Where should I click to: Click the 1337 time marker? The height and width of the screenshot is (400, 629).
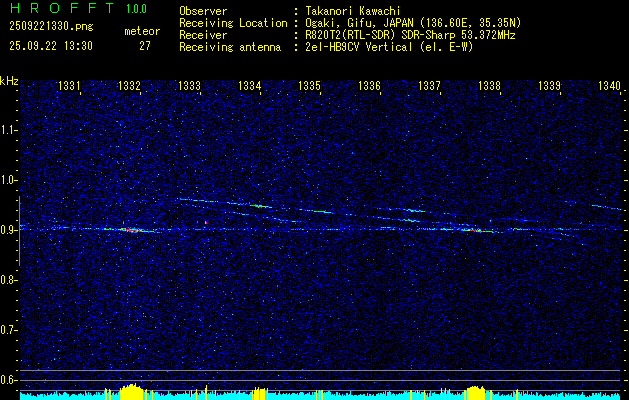(429, 85)
